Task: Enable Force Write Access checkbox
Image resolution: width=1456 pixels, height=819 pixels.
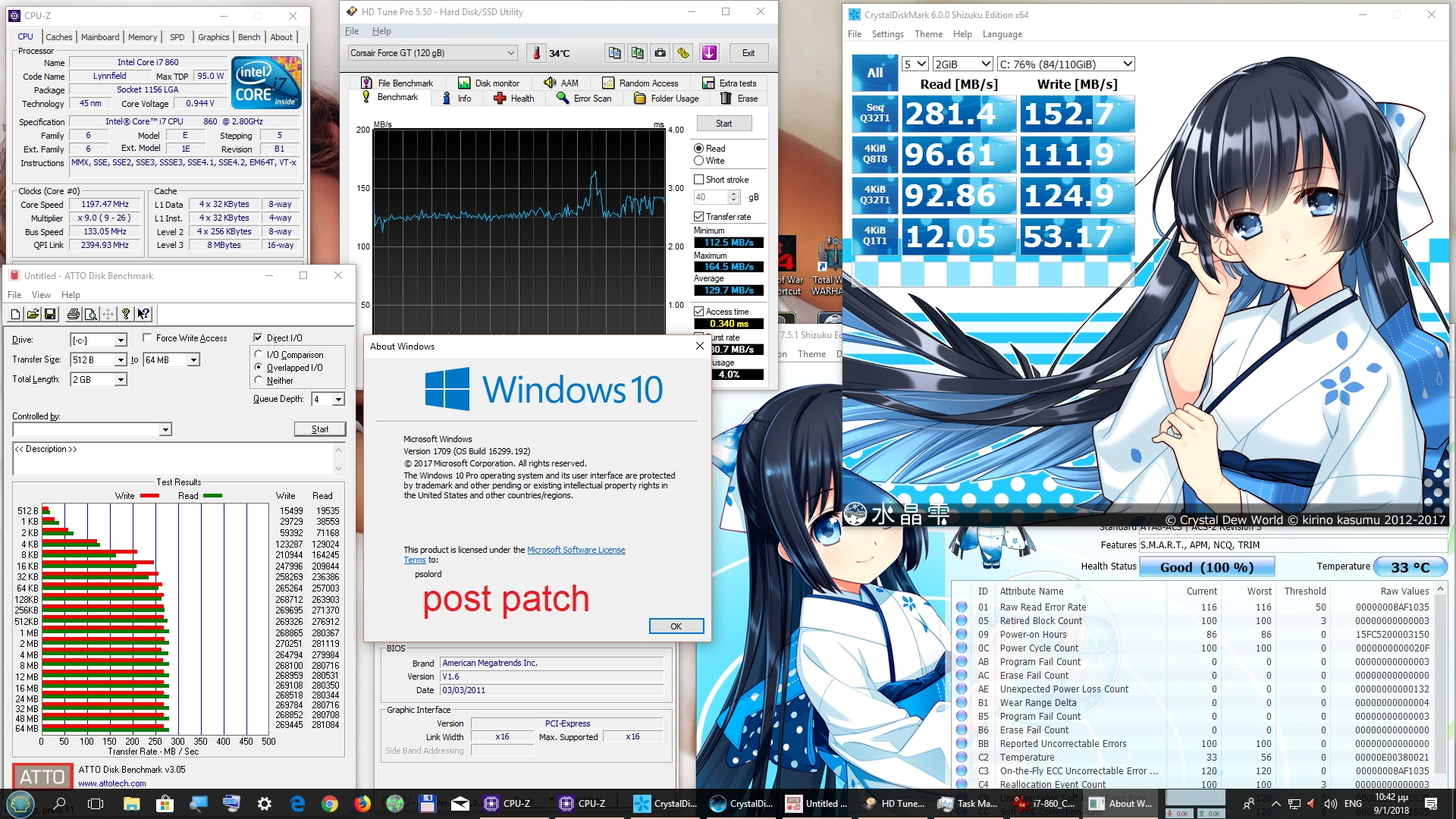Action: [x=147, y=338]
